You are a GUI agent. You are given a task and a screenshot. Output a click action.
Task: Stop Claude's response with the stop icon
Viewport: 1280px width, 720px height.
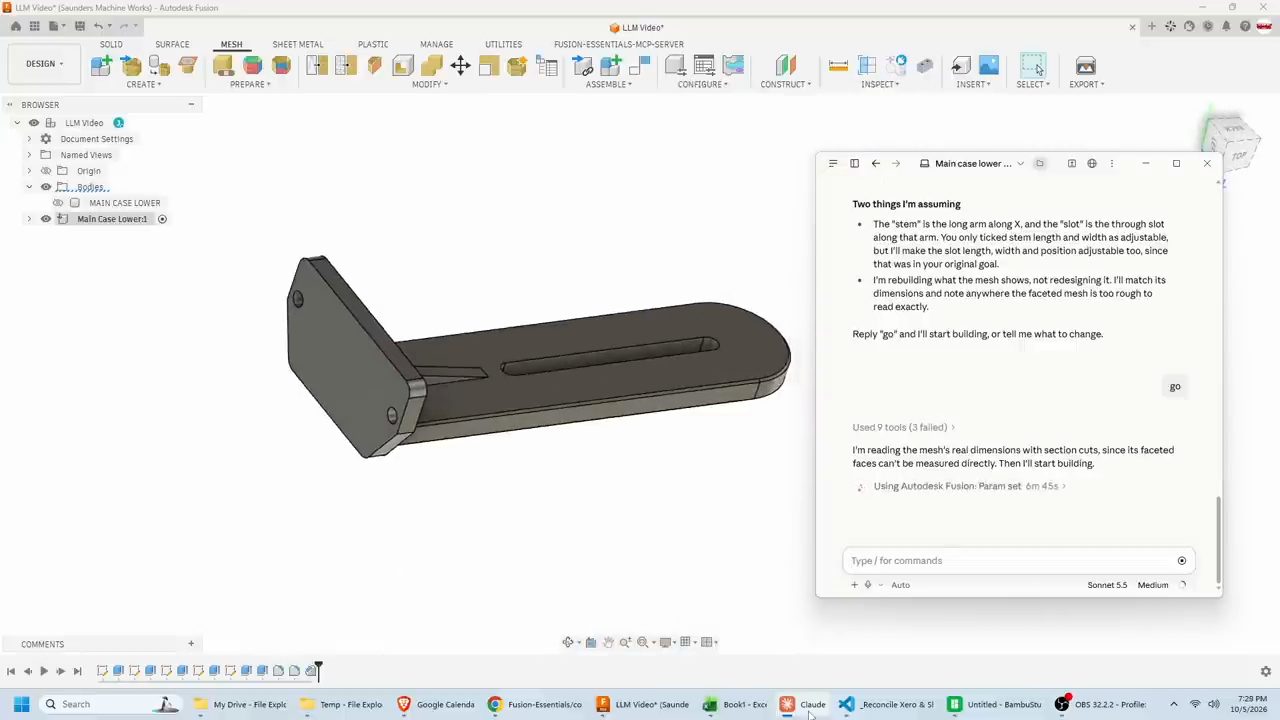[x=1181, y=561]
